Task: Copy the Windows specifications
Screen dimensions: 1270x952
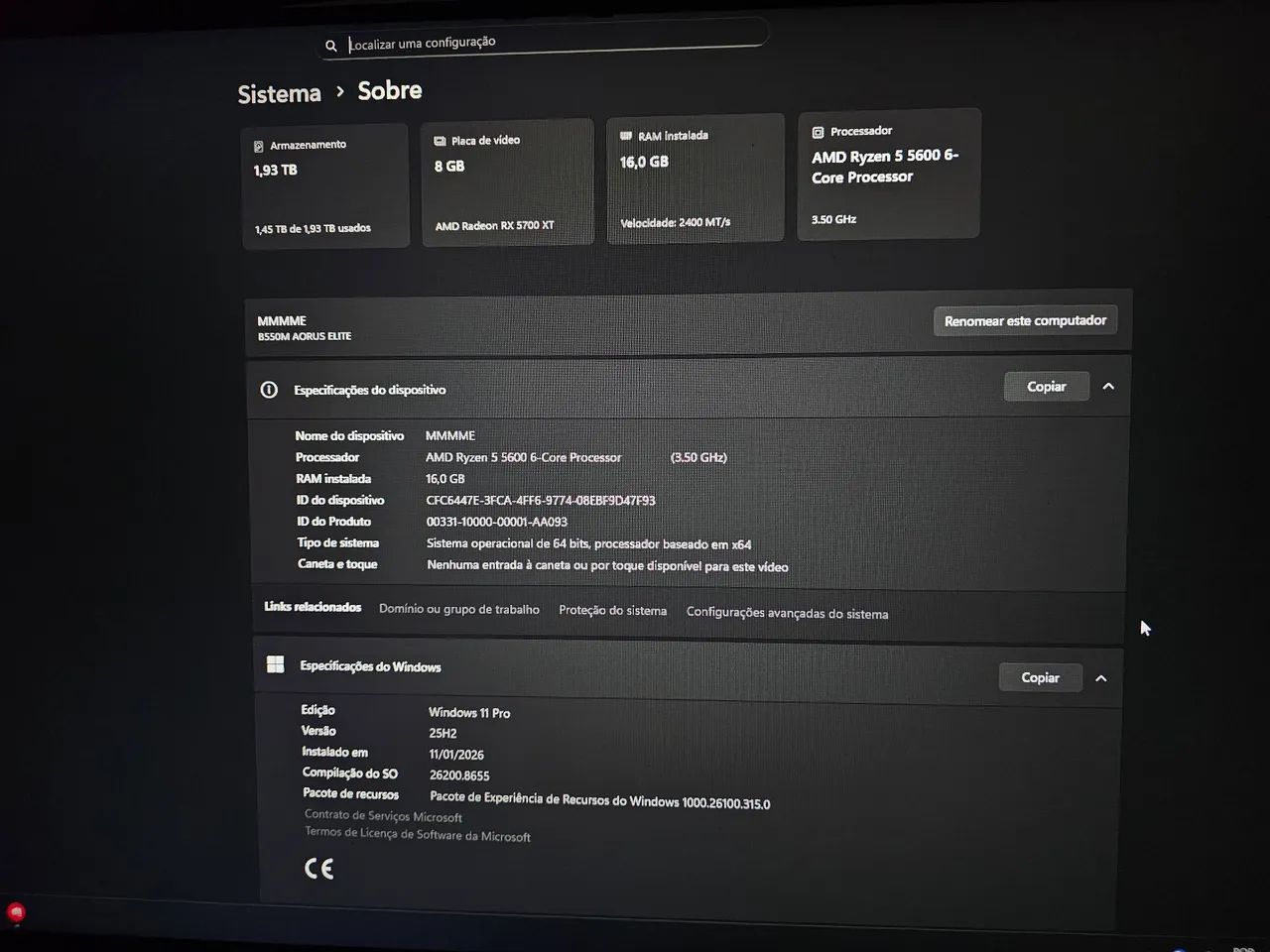Action: coord(1040,677)
